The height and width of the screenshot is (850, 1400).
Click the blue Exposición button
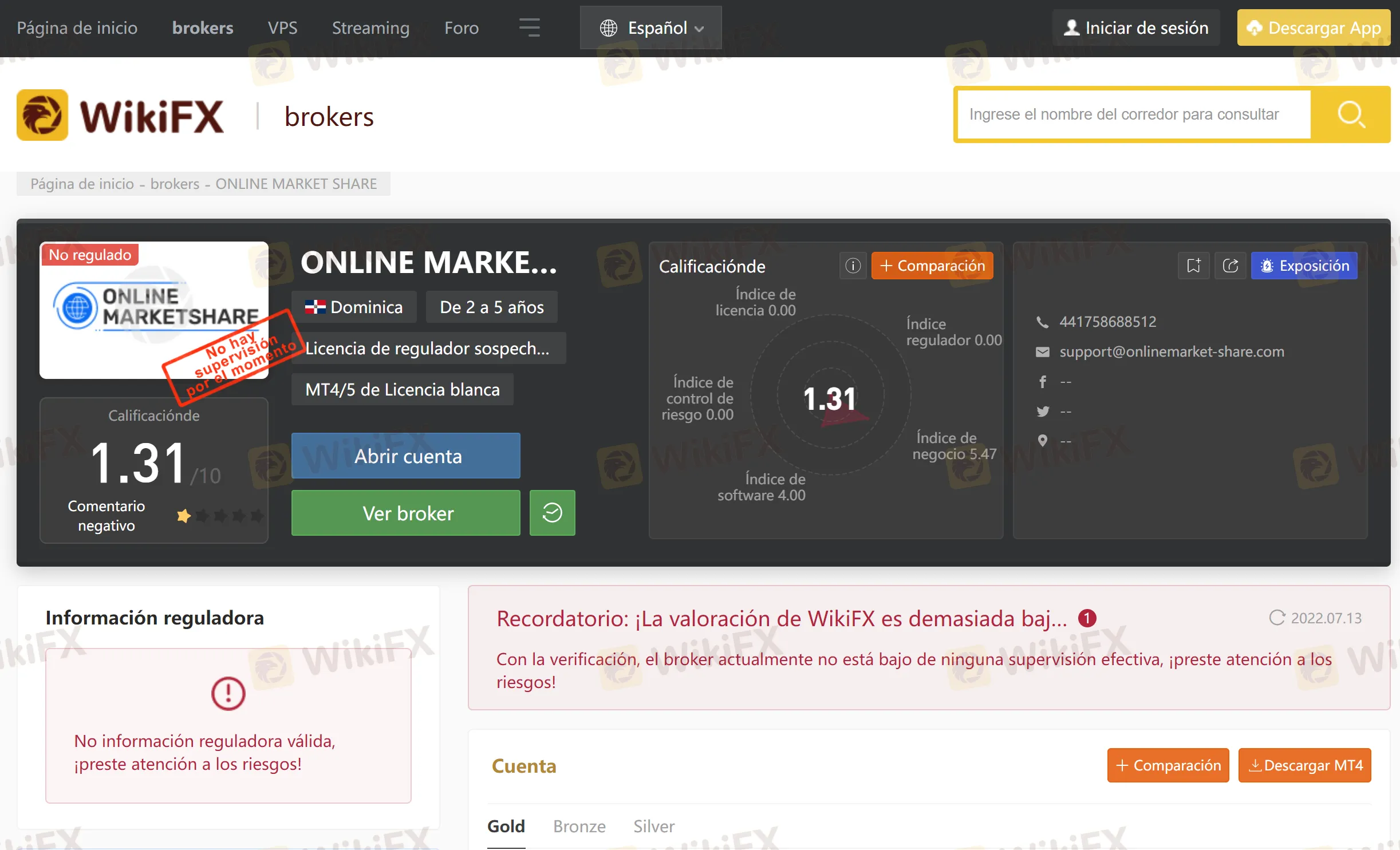click(1304, 266)
